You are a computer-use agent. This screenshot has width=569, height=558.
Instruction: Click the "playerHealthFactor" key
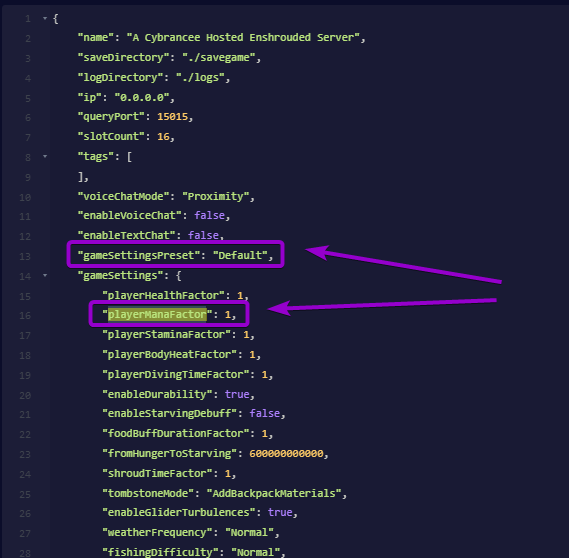163,295
